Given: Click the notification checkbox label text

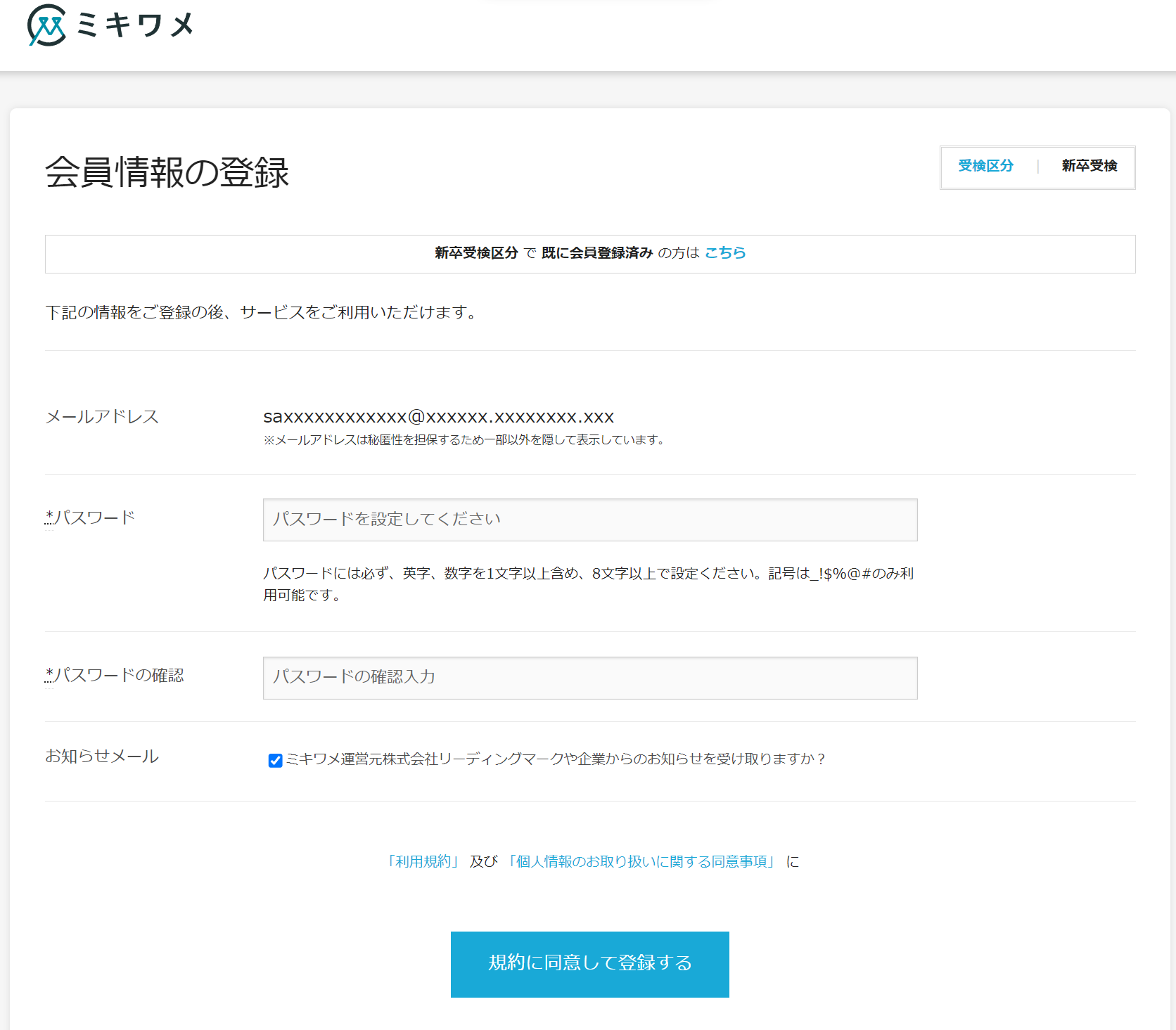Looking at the screenshot, I should click(x=556, y=759).
